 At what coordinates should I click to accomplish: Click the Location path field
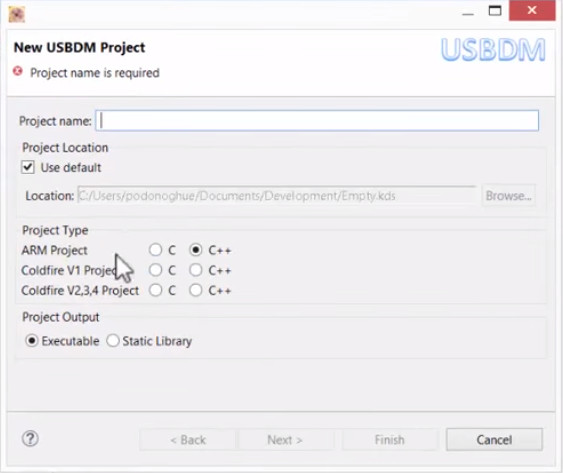click(x=277, y=196)
